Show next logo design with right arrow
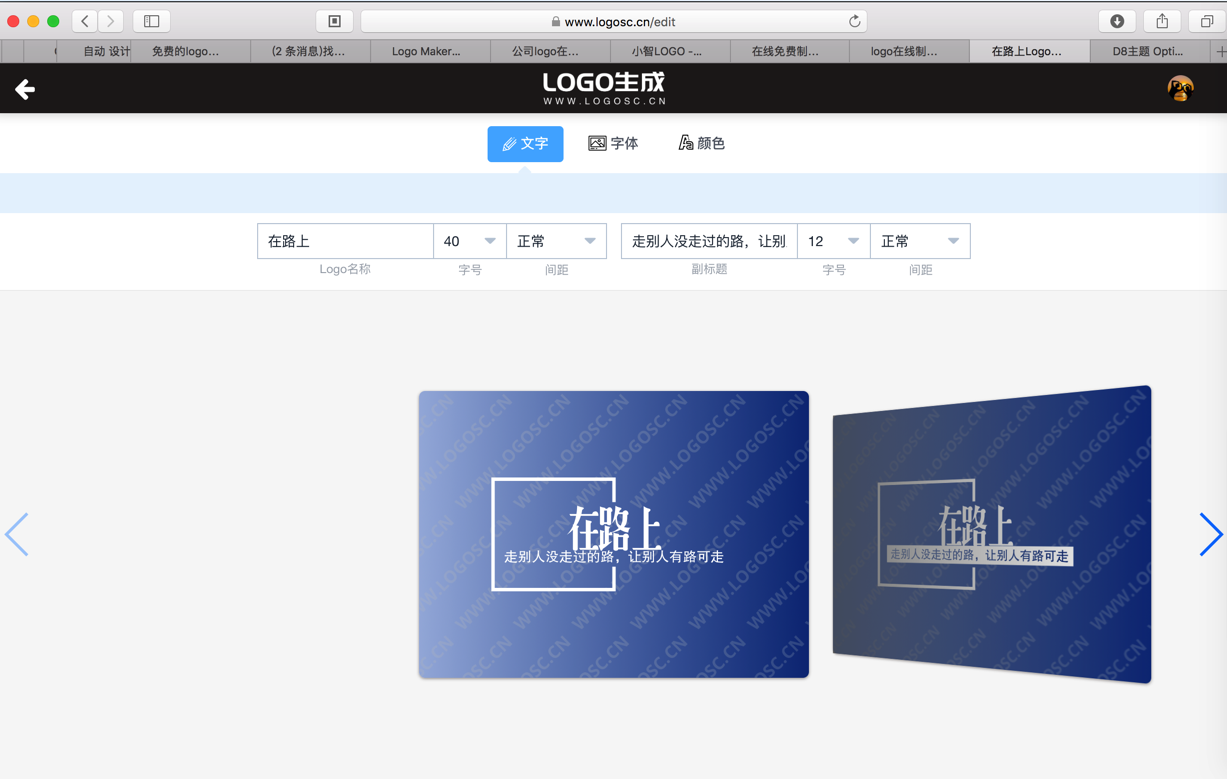Image resolution: width=1227 pixels, height=779 pixels. pos(1210,534)
